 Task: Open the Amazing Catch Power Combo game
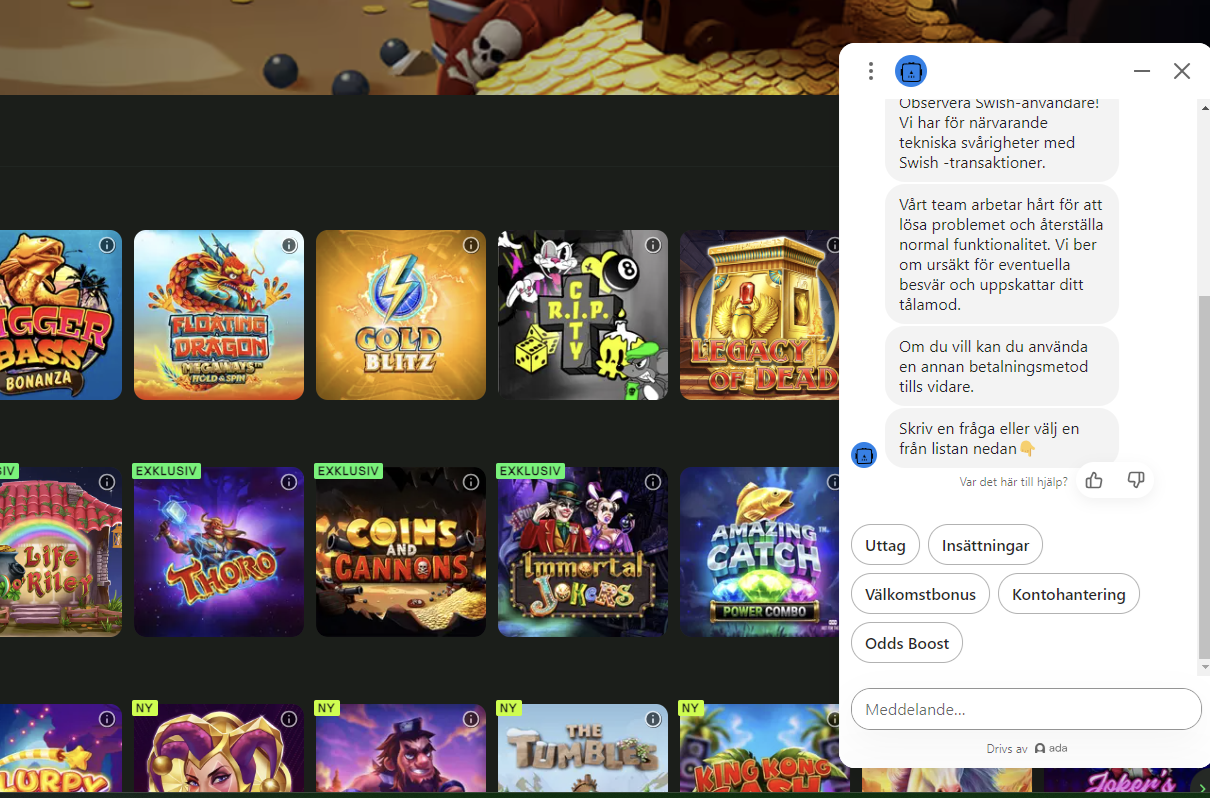pyautogui.click(x=759, y=552)
